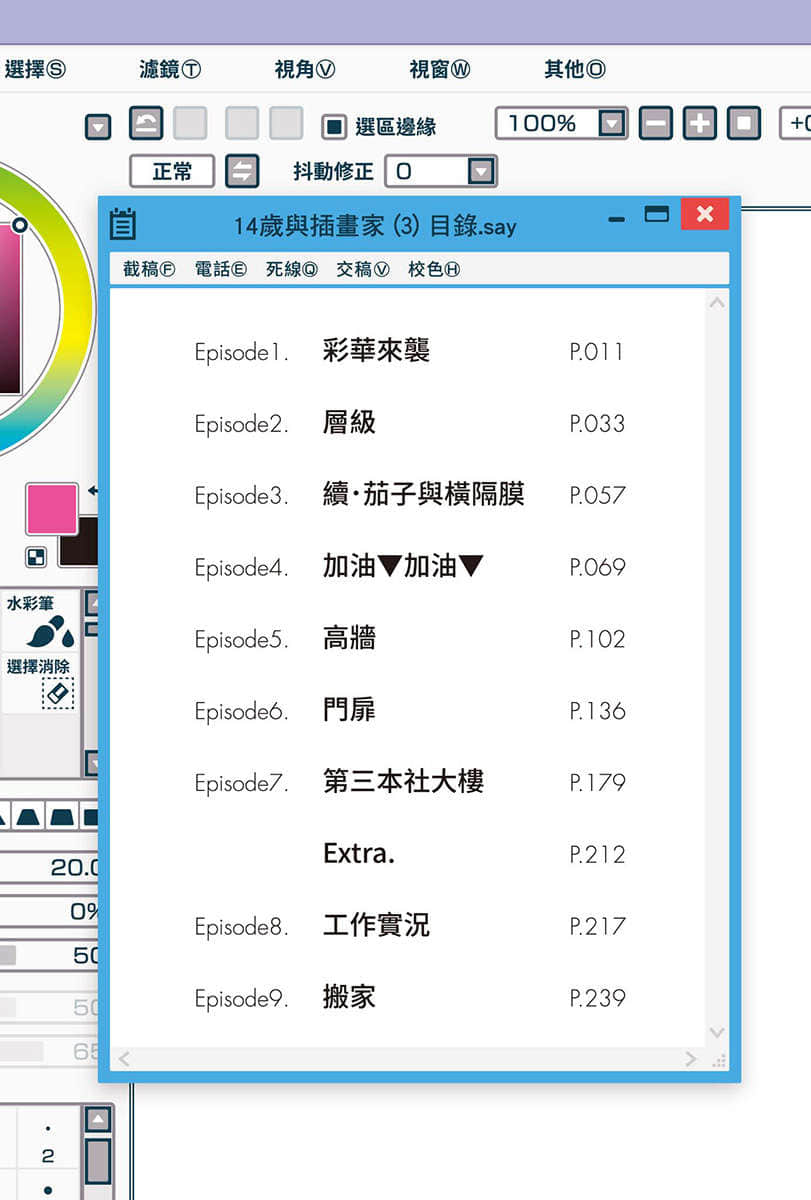The width and height of the screenshot is (811, 1200).
Task: Click the brush size list scrollbar thumb
Action: click(x=98, y=1160)
